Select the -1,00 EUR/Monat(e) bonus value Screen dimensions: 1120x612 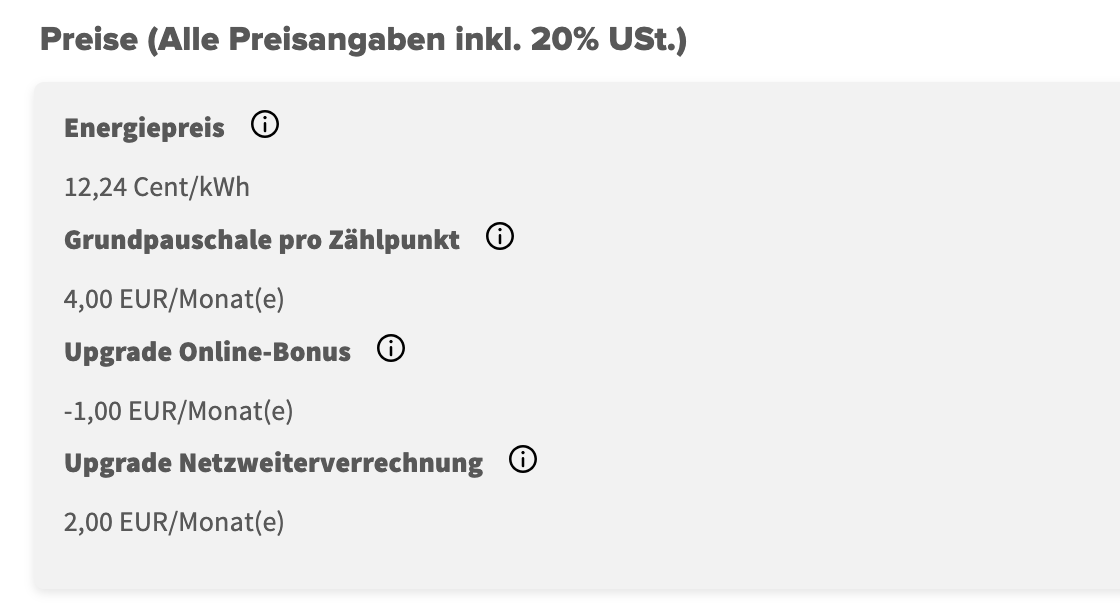(178, 411)
